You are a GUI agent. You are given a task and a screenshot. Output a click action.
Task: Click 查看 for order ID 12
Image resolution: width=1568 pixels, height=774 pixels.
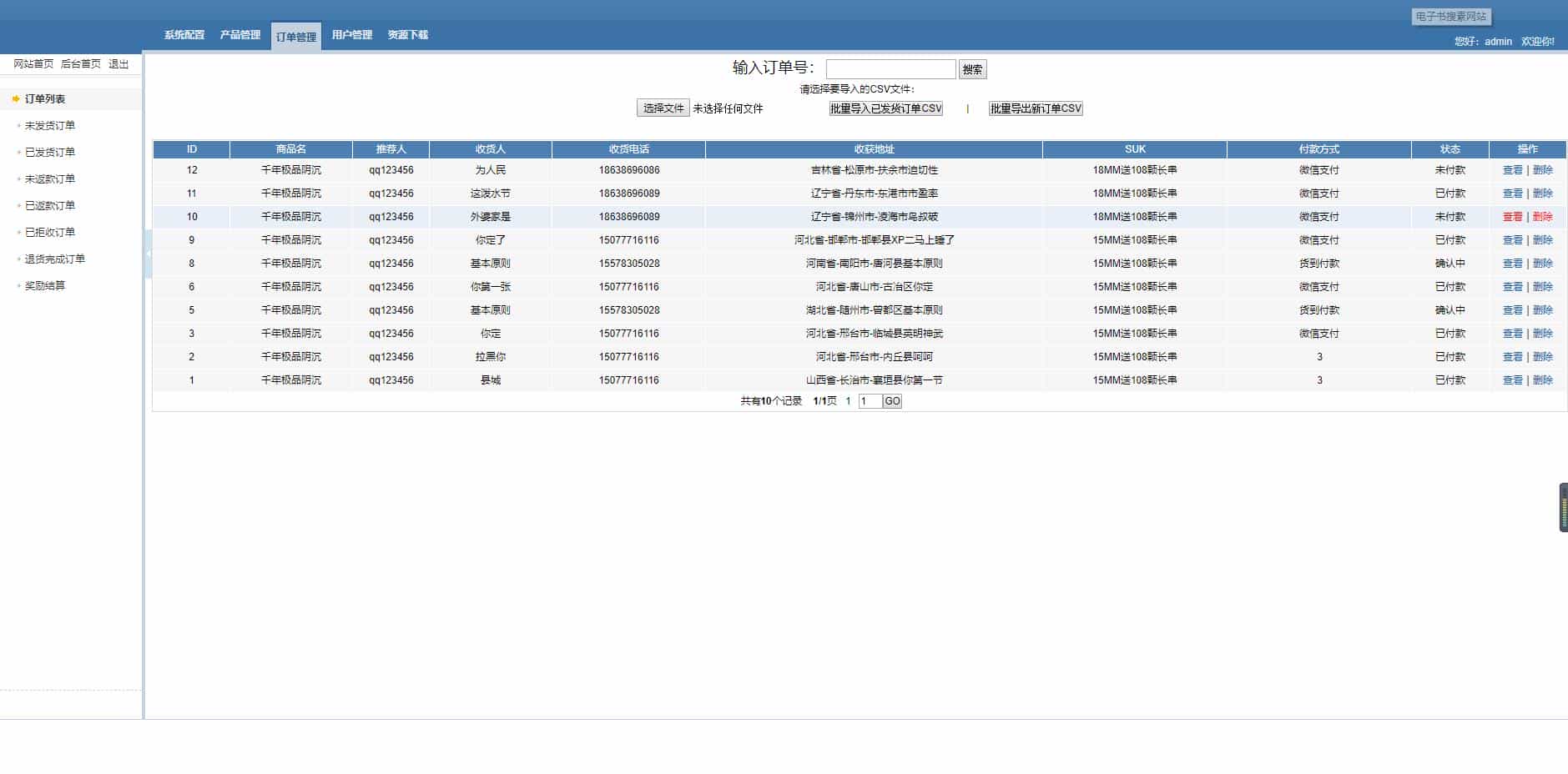click(1512, 170)
